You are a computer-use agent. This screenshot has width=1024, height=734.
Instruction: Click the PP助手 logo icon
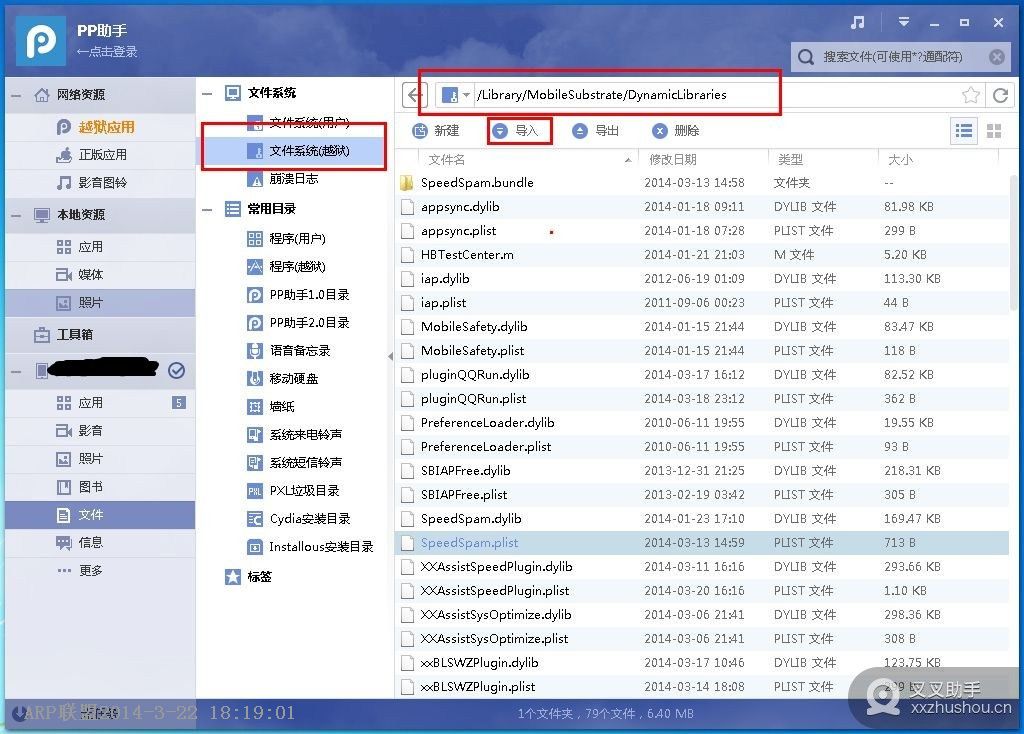pos(40,41)
